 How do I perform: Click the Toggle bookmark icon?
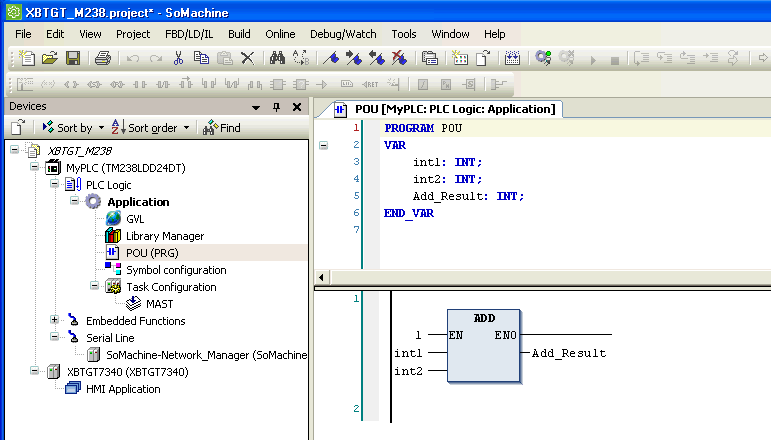pyautogui.click(x=330, y=58)
